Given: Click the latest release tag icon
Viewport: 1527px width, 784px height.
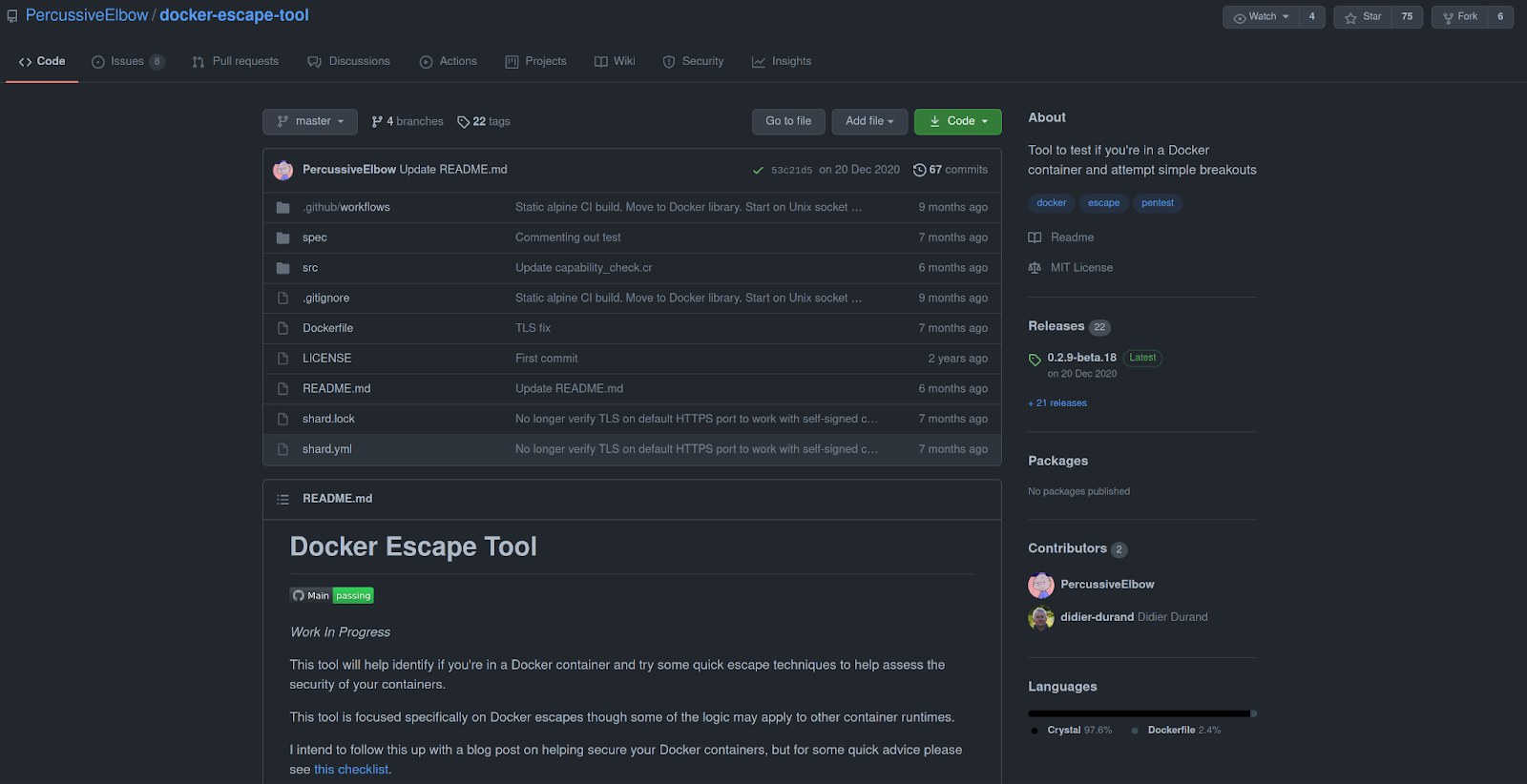Looking at the screenshot, I should tap(1035, 360).
